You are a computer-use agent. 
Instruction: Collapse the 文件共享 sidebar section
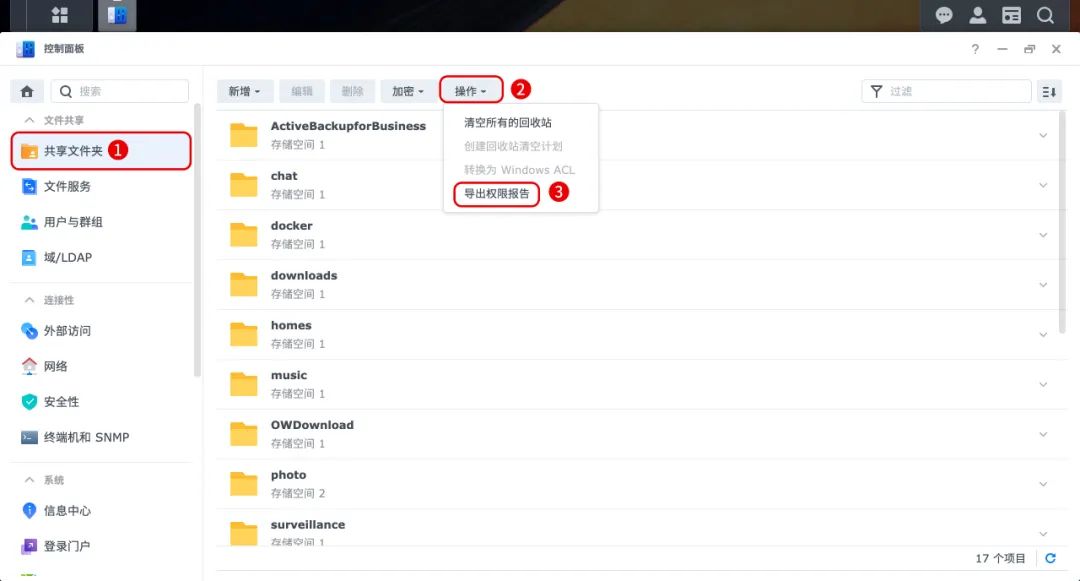28,120
